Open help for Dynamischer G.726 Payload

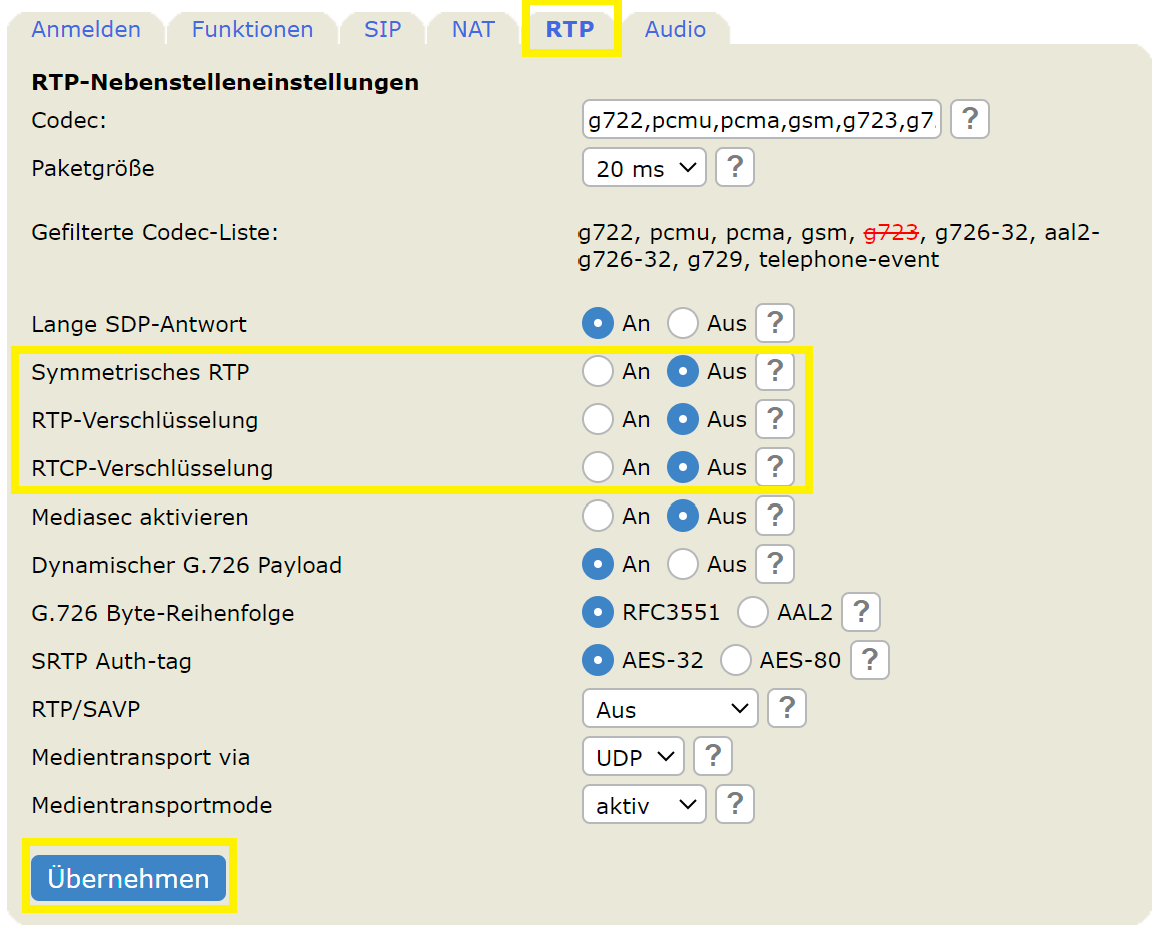[775, 565]
